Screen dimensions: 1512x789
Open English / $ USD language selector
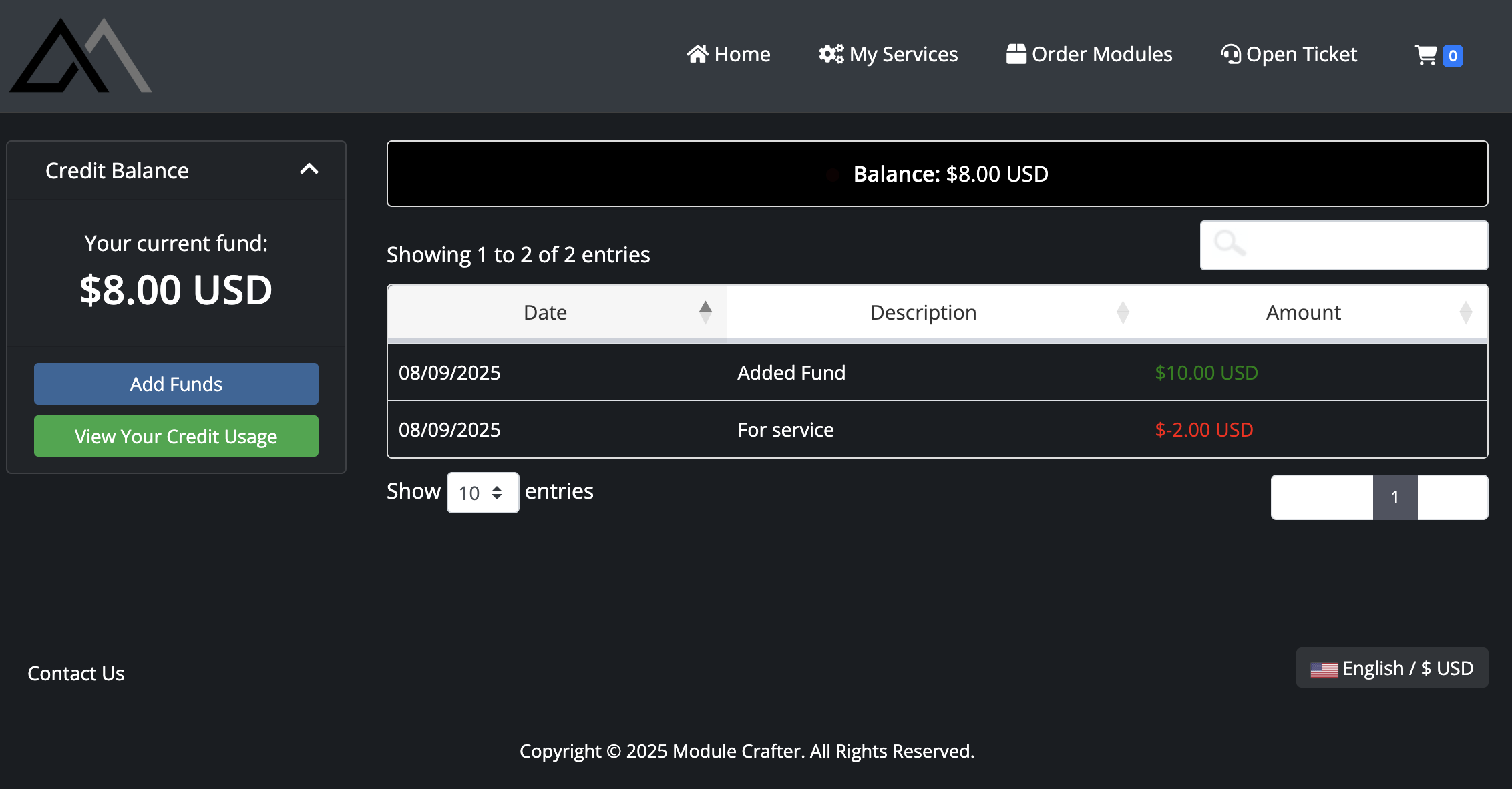[1392, 668]
